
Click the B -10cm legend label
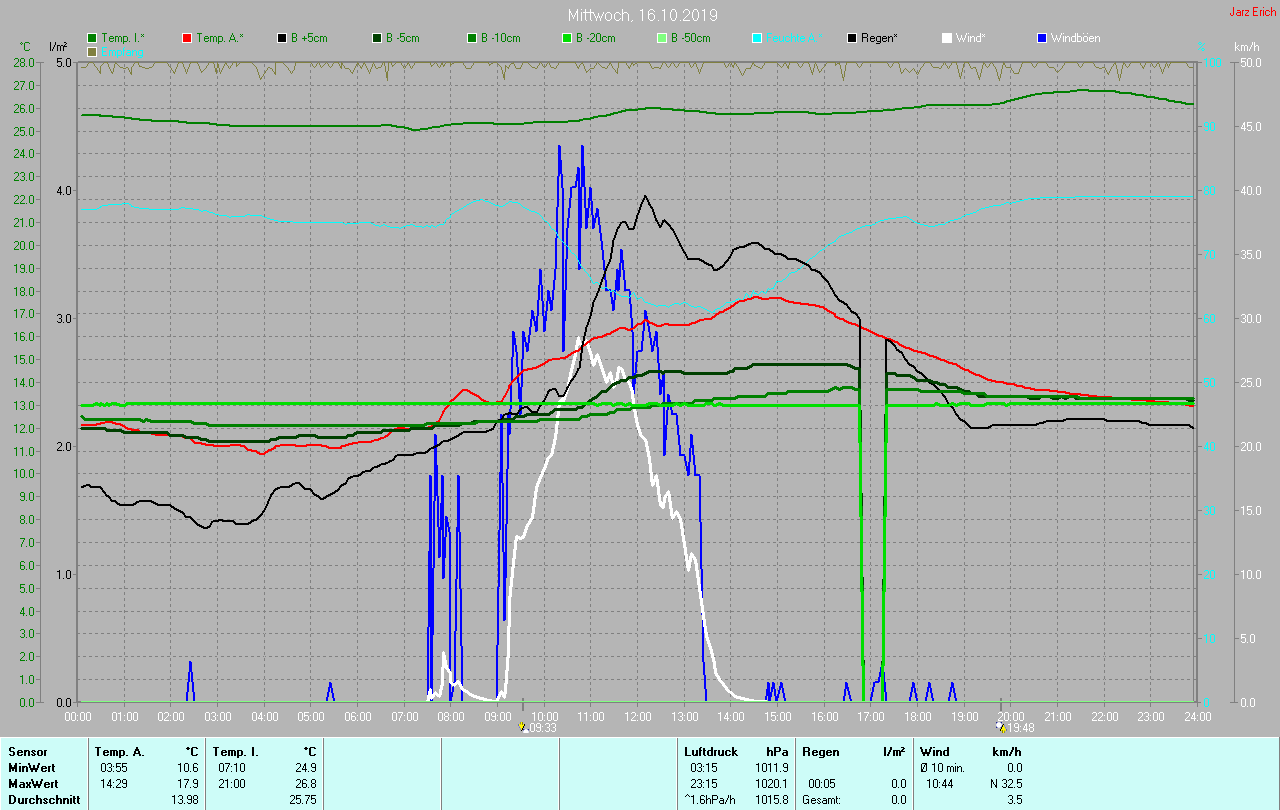coord(500,38)
